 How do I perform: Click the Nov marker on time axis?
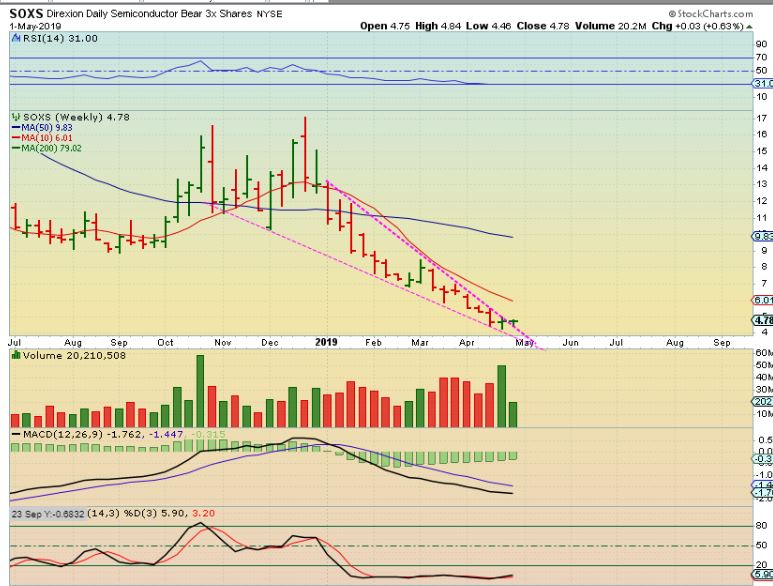[223, 342]
